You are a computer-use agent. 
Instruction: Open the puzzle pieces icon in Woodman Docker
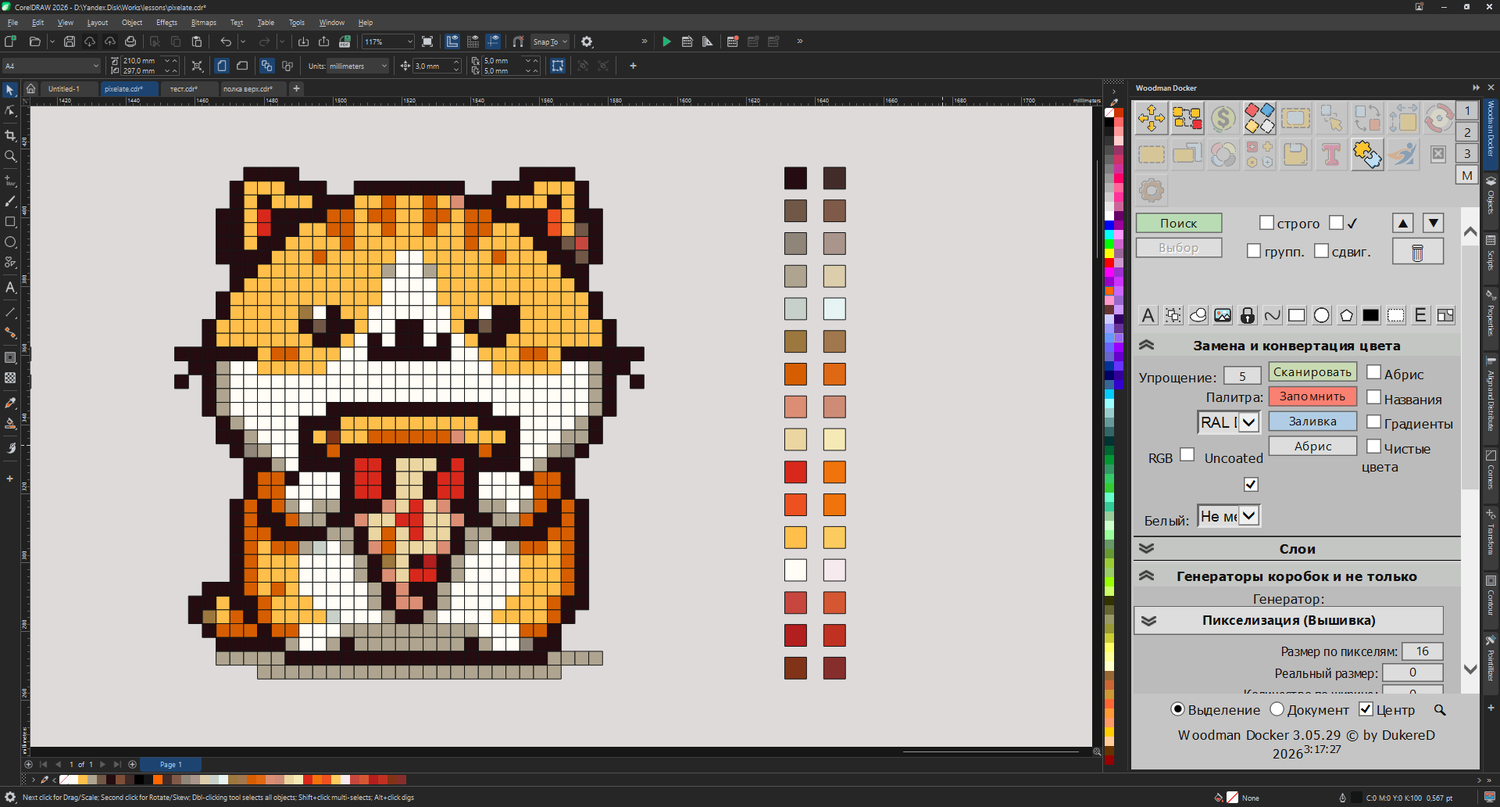click(1366, 154)
